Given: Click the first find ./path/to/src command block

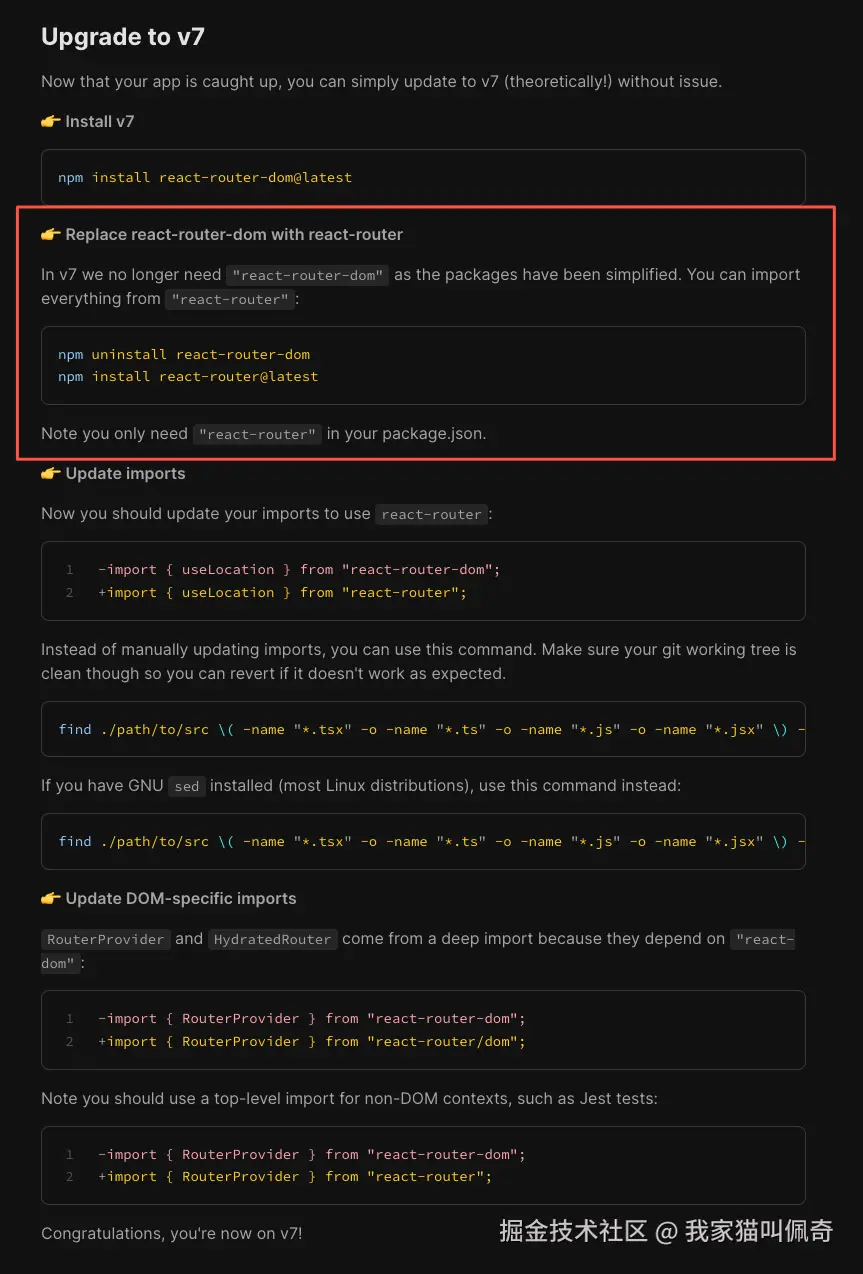Looking at the screenshot, I should [423, 730].
